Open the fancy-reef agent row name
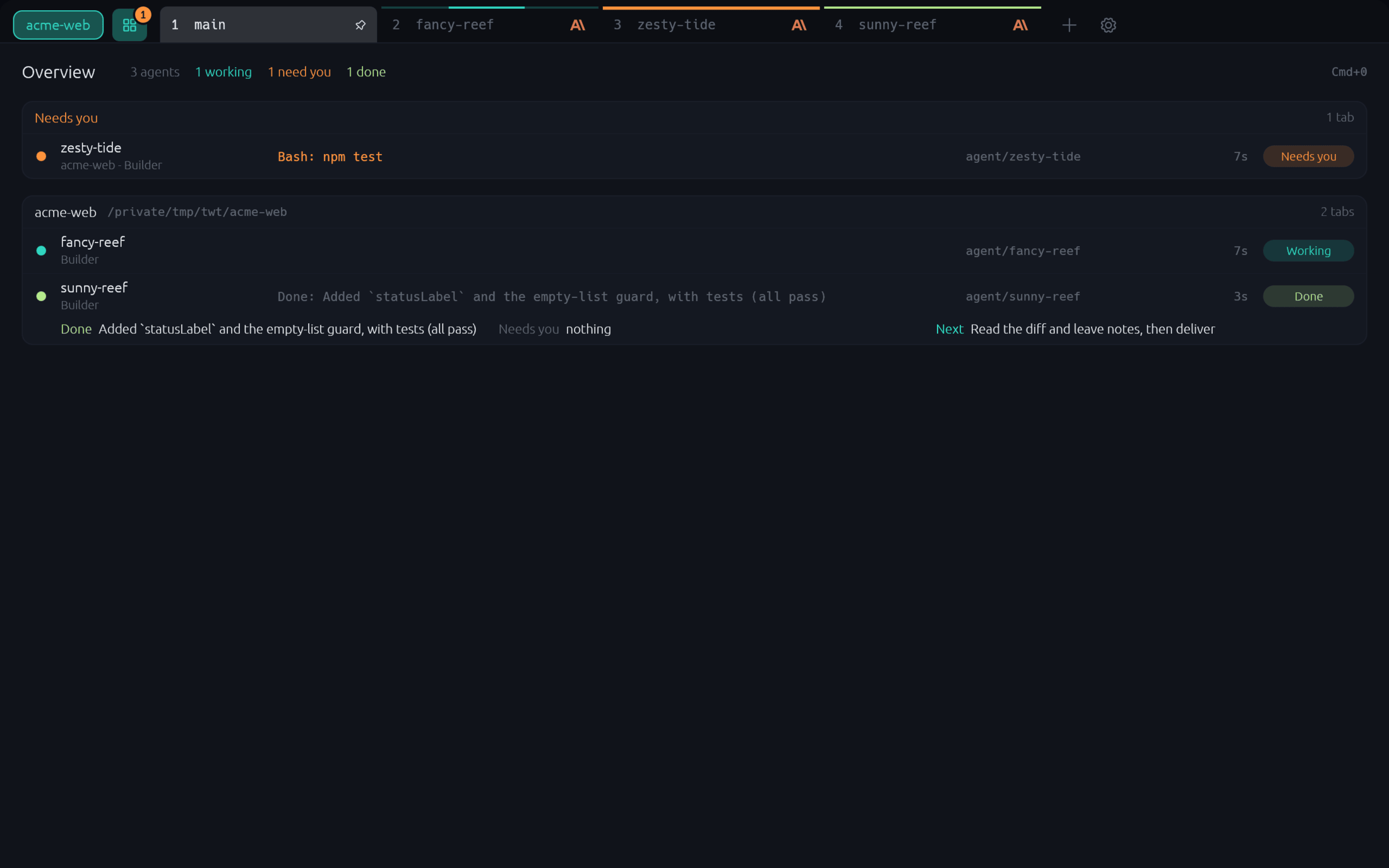The image size is (1389, 868). tap(93, 242)
